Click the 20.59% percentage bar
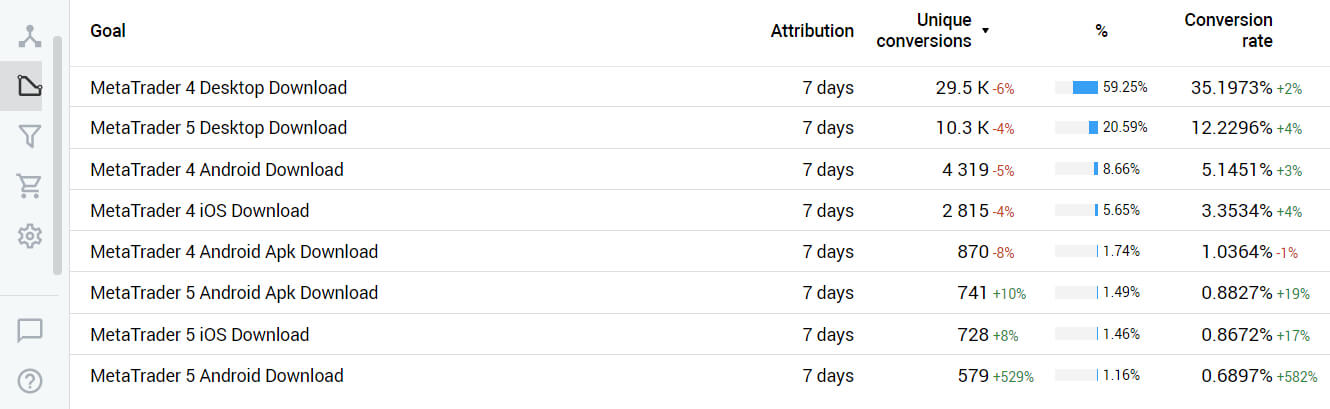 coord(1077,128)
